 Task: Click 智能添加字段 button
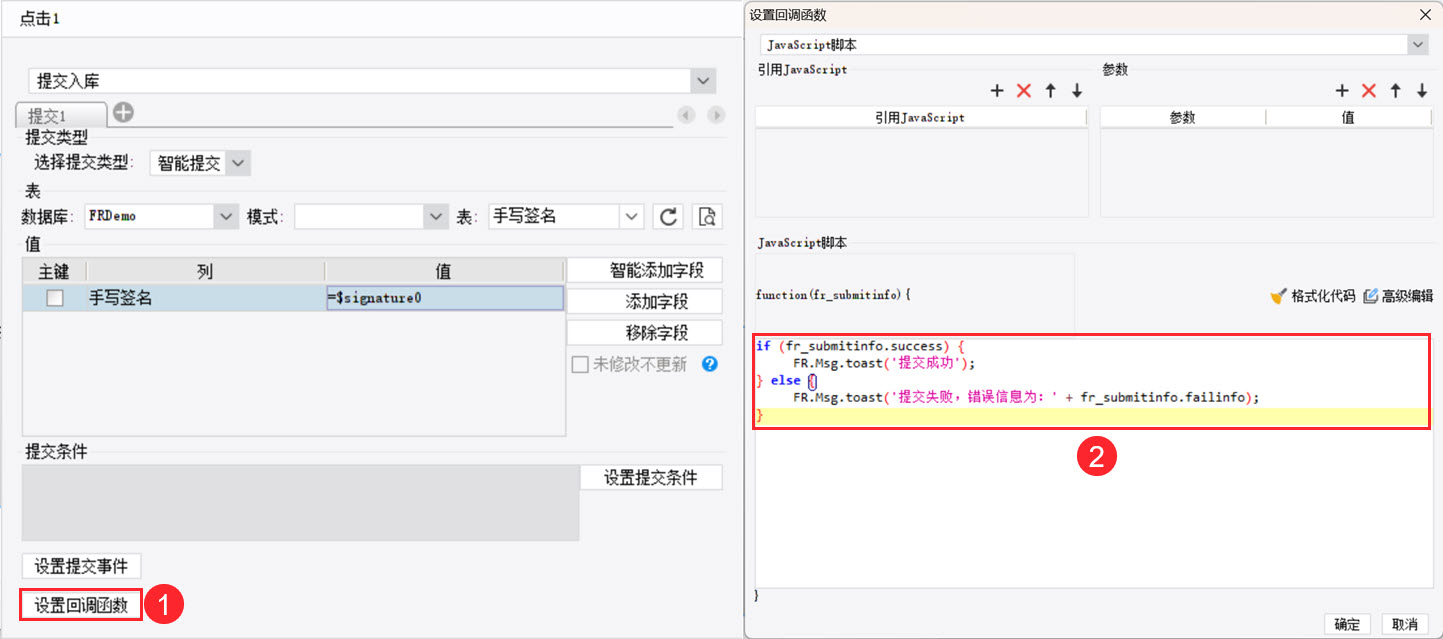click(x=645, y=270)
